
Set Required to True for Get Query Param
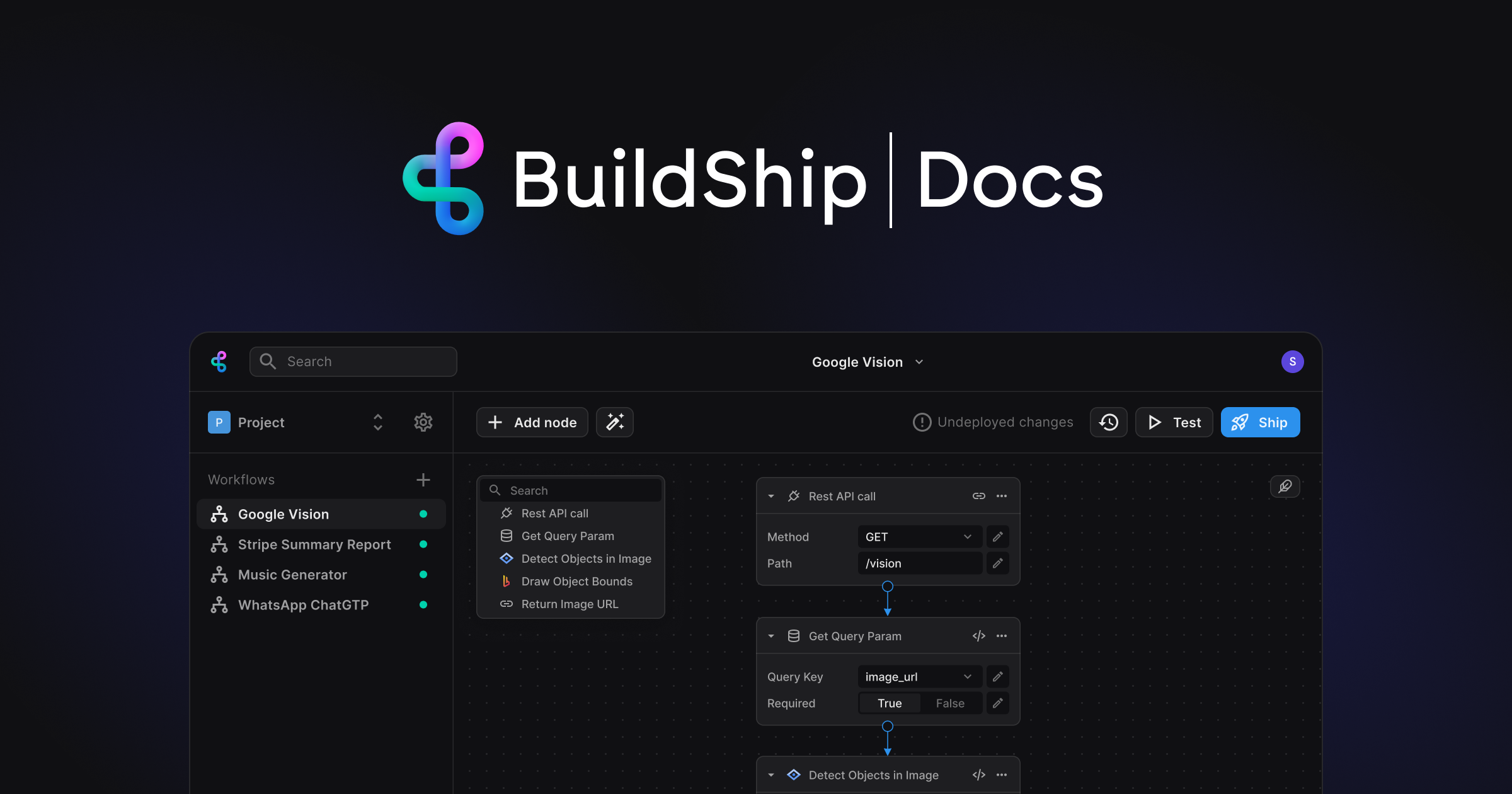click(888, 703)
